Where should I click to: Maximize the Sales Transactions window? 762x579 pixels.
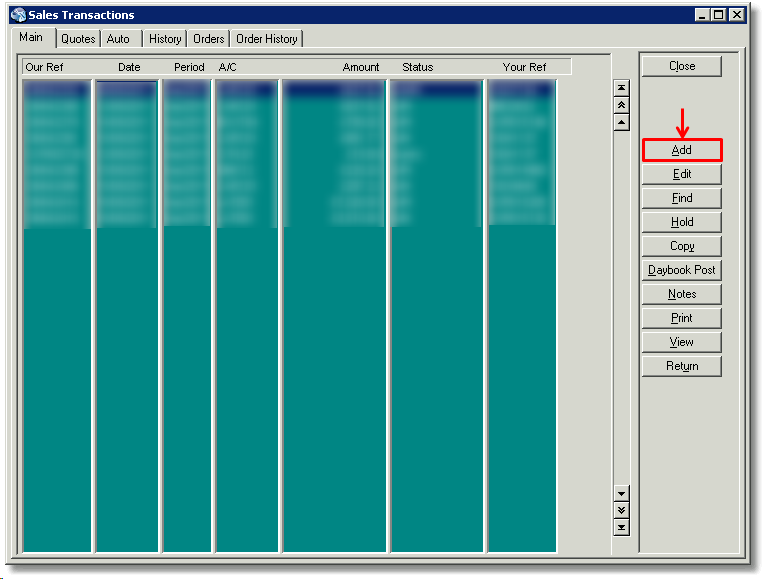point(718,15)
